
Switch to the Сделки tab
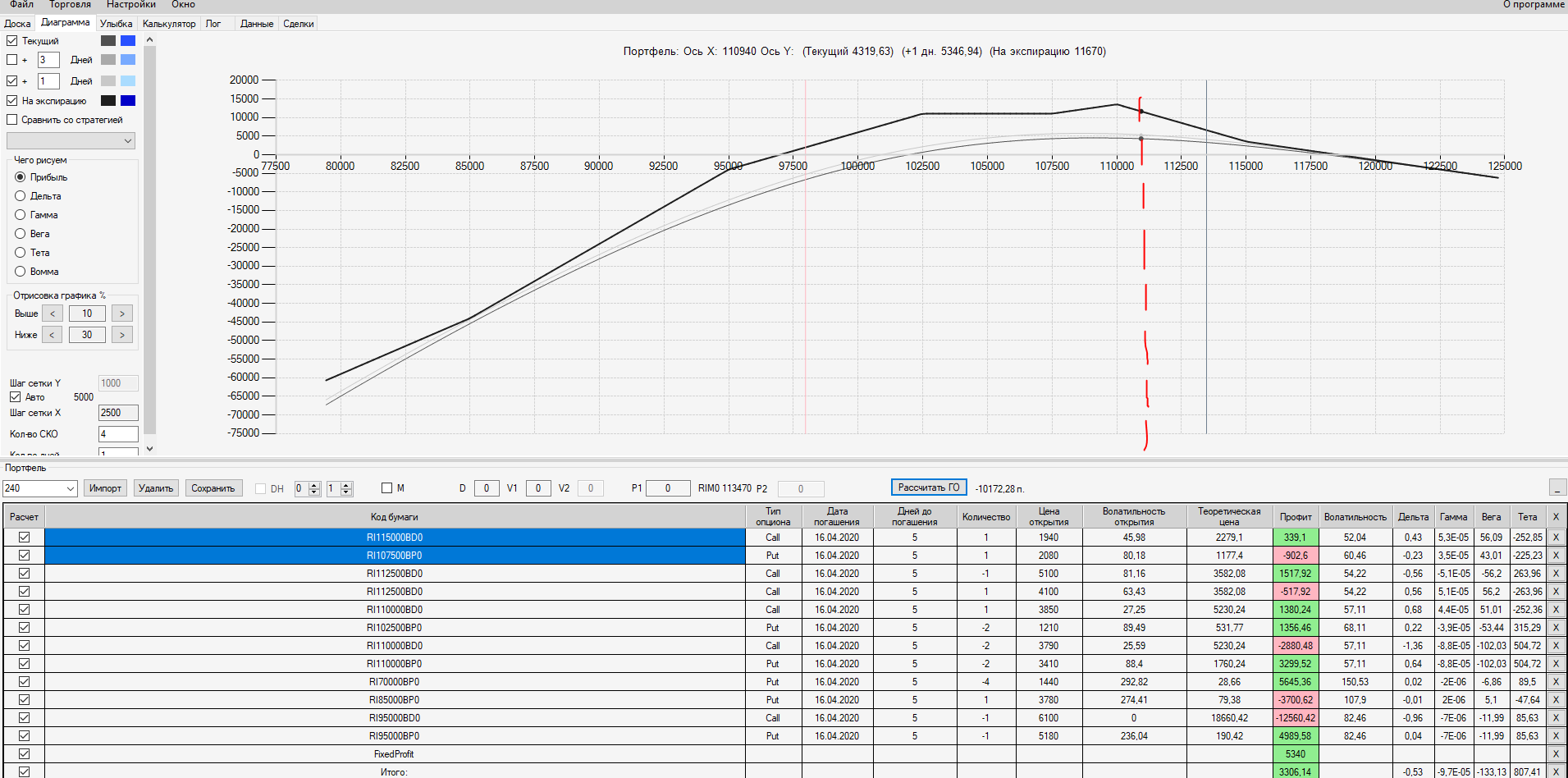tap(299, 24)
